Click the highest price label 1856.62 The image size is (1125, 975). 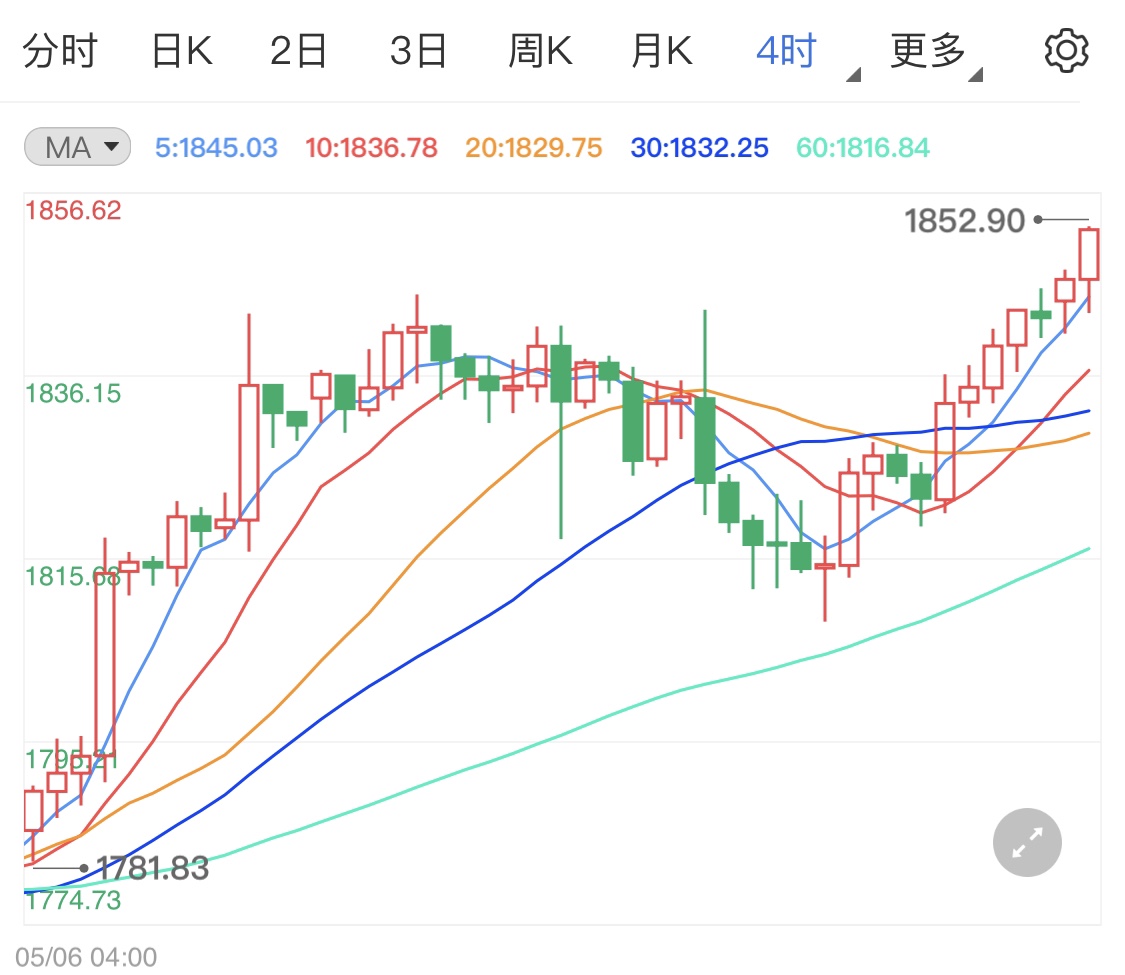click(72, 210)
